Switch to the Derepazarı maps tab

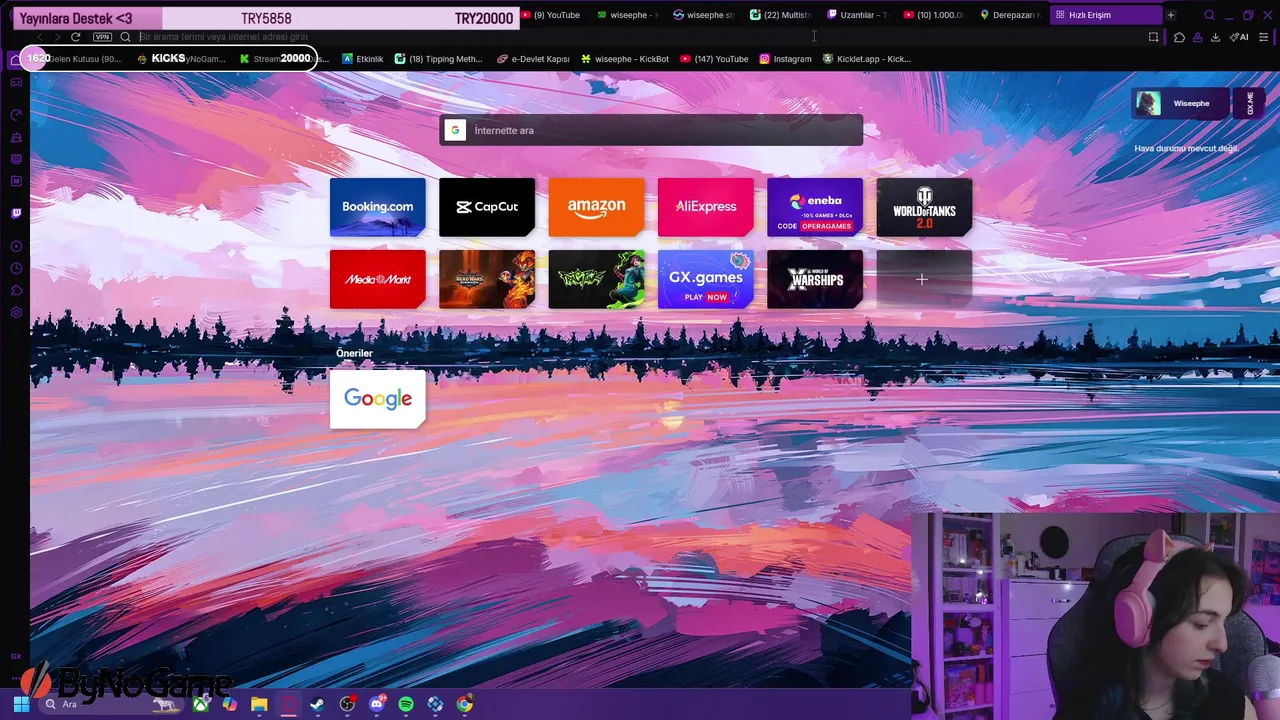pyautogui.click(x=1010, y=15)
